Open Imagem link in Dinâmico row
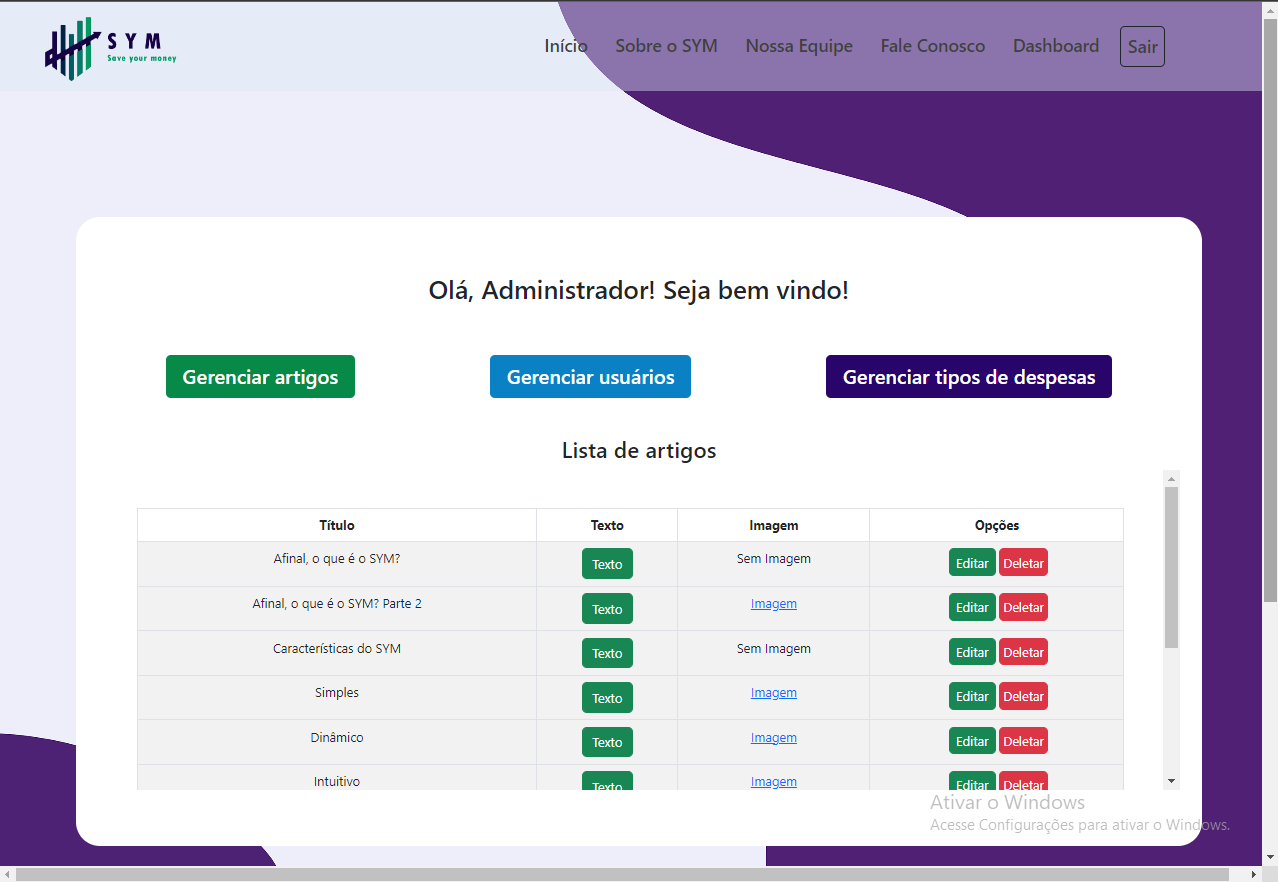 (774, 738)
